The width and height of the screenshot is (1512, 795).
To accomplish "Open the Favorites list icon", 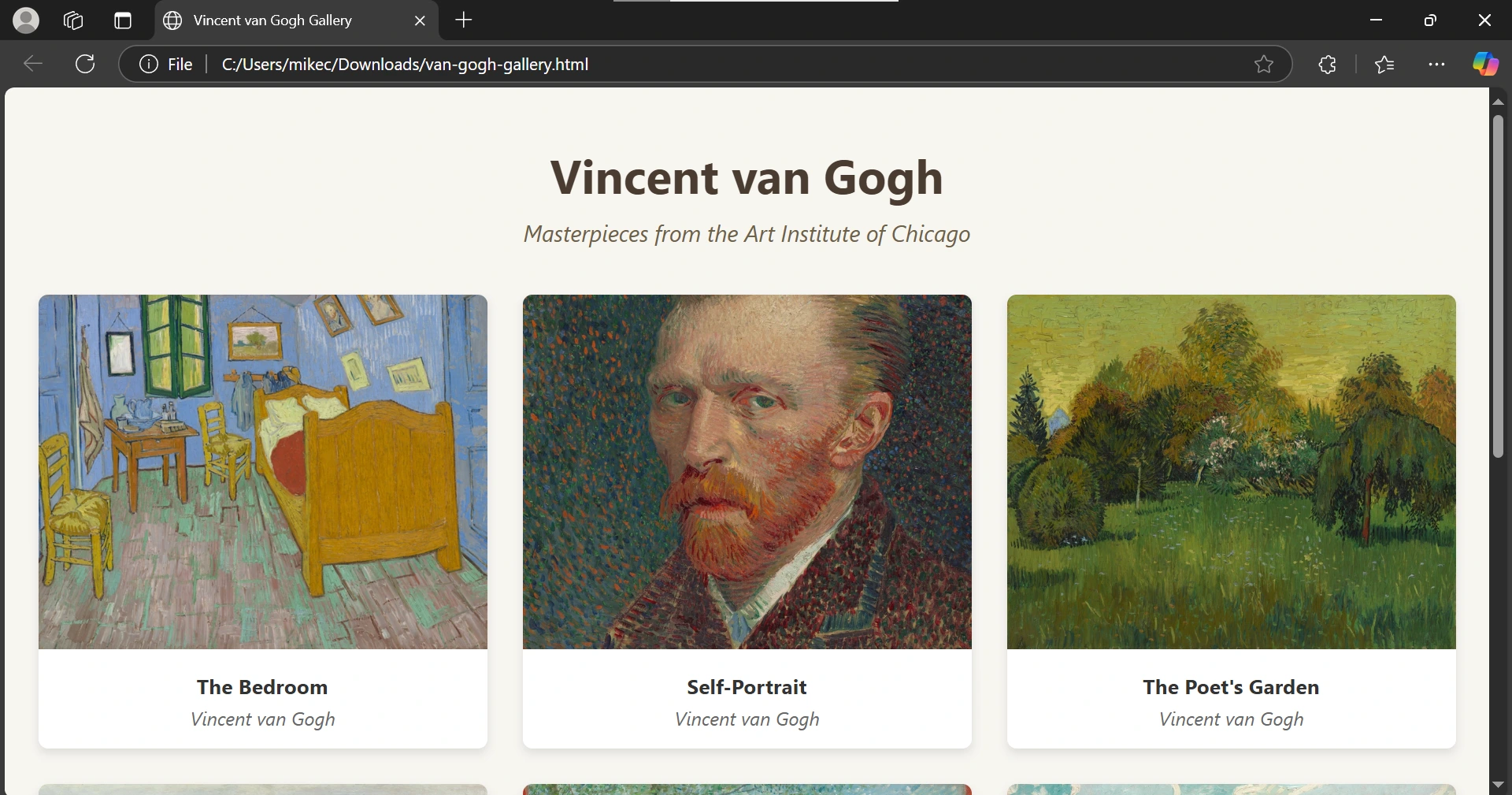I will click(x=1384, y=64).
